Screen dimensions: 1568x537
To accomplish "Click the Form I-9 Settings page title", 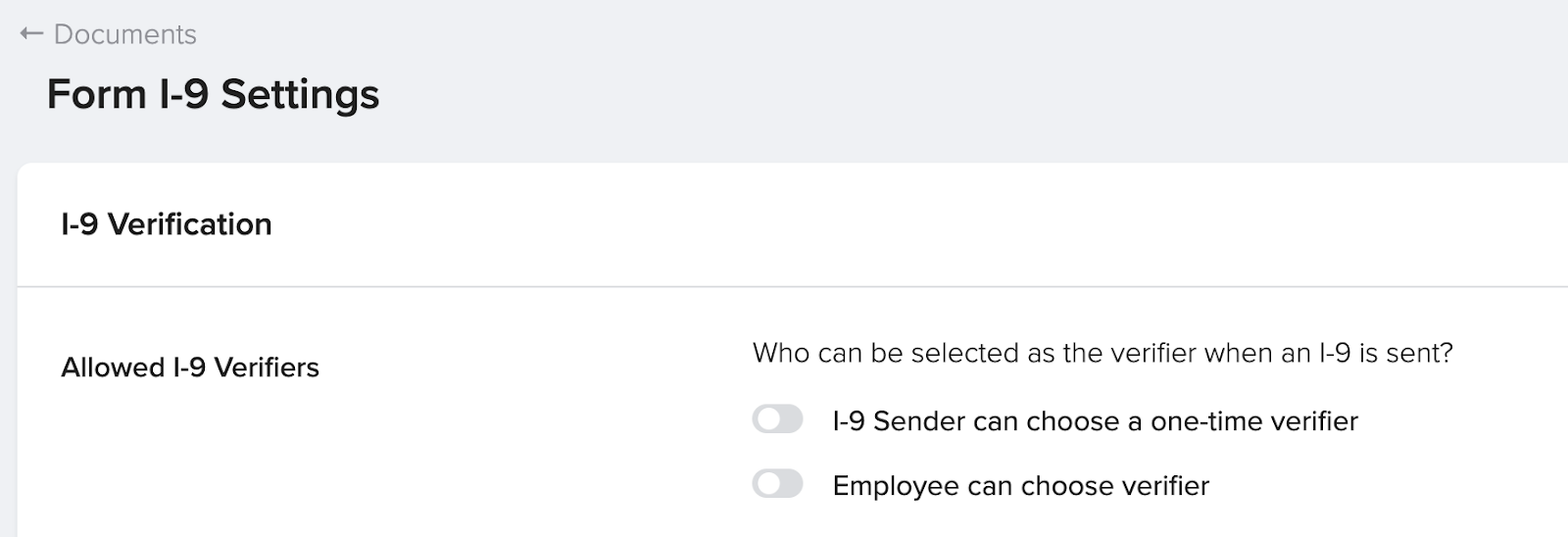I will coord(213,95).
